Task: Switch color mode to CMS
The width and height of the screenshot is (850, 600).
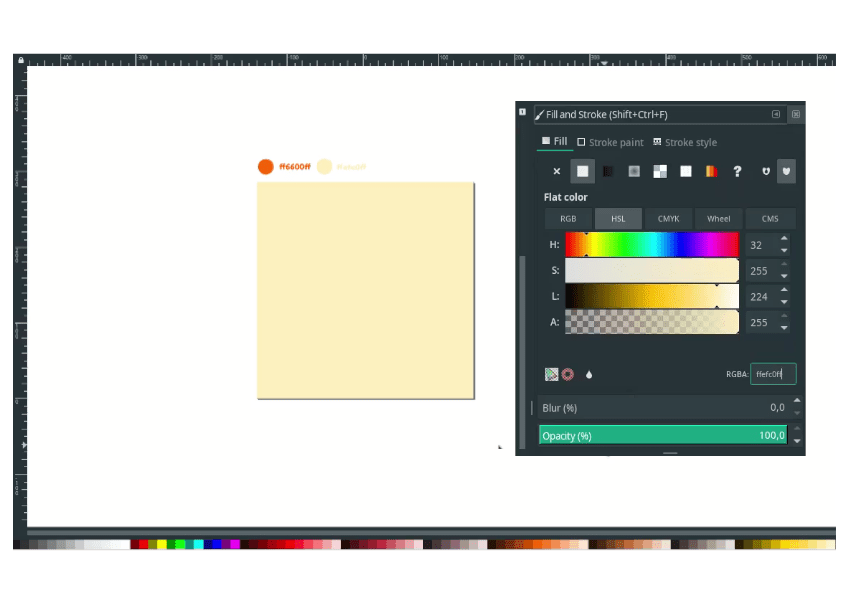Action: (770, 218)
